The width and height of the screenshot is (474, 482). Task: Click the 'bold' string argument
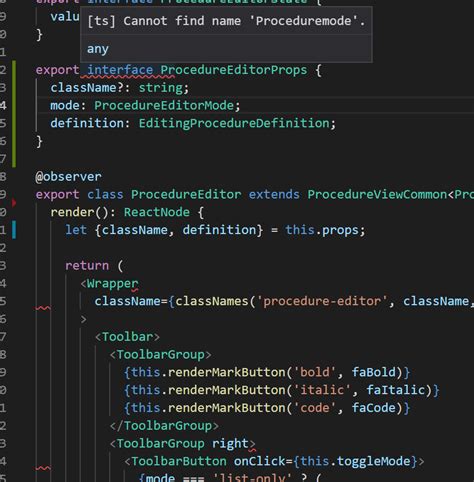(x=314, y=372)
